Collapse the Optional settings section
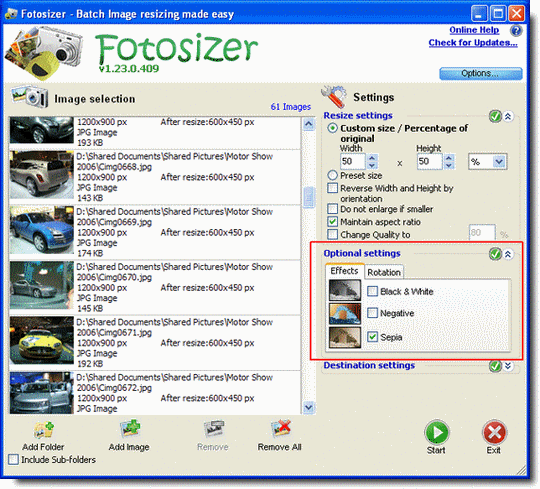 tap(508, 254)
